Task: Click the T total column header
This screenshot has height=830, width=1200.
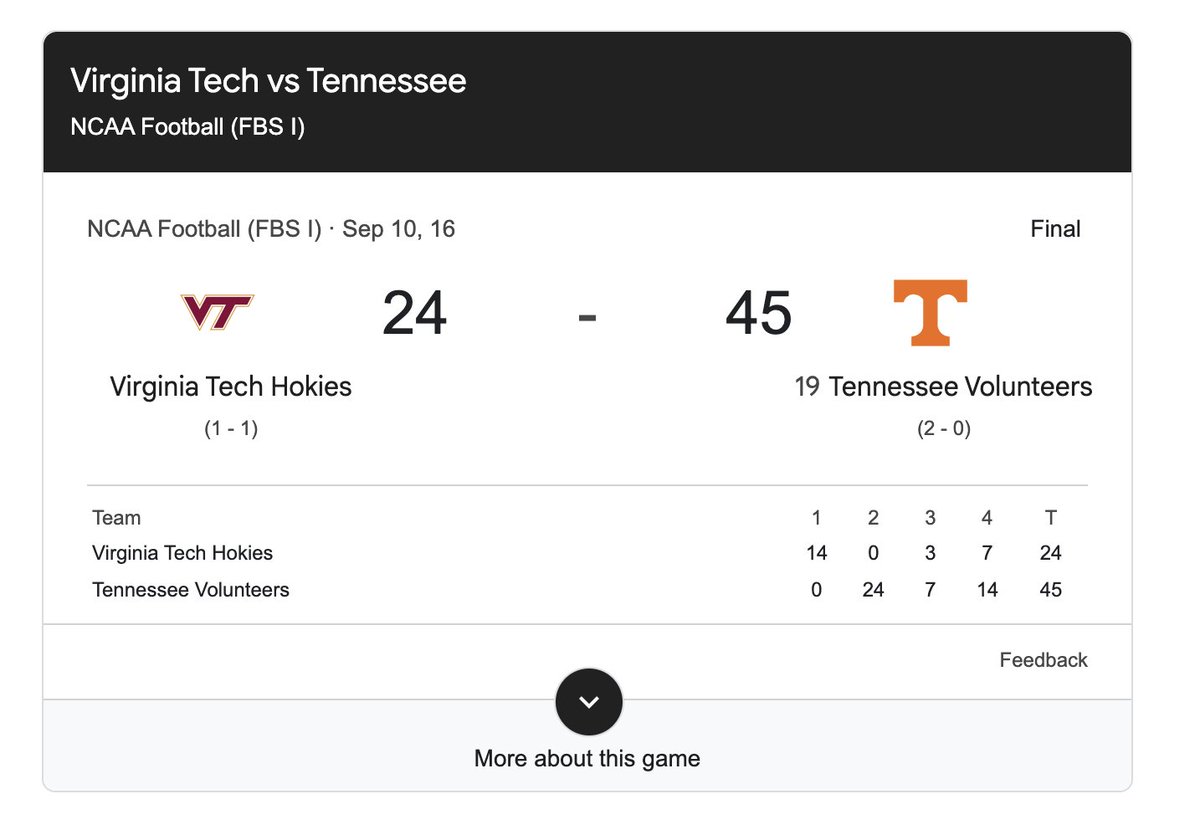Action: [x=1050, y=518]
